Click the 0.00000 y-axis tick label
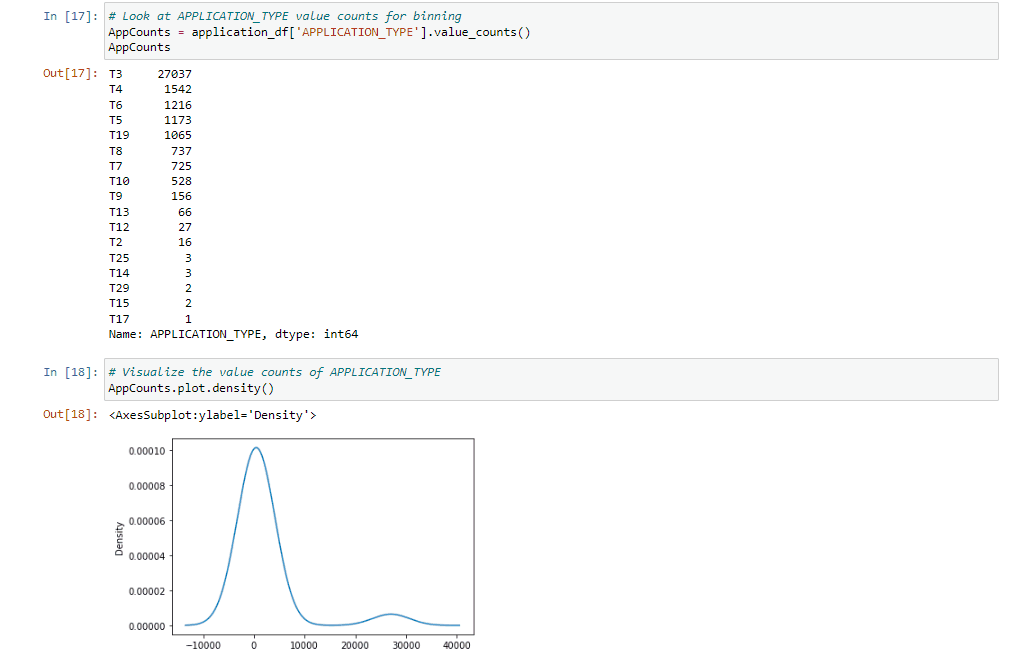Viewport: 1017px width, 663px height. tap(147, 626)
